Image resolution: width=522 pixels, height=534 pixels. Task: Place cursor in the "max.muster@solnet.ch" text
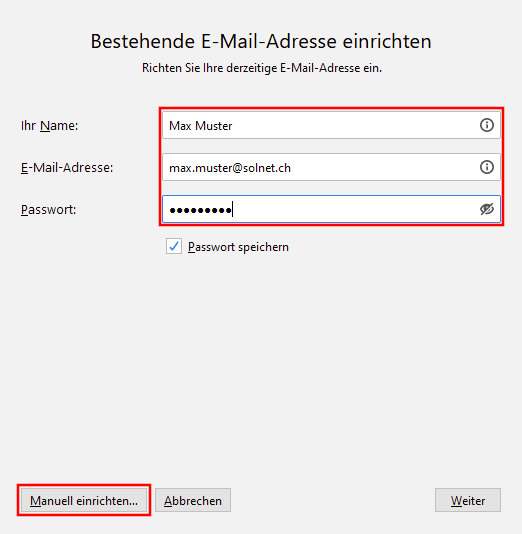tap(230, 168)
